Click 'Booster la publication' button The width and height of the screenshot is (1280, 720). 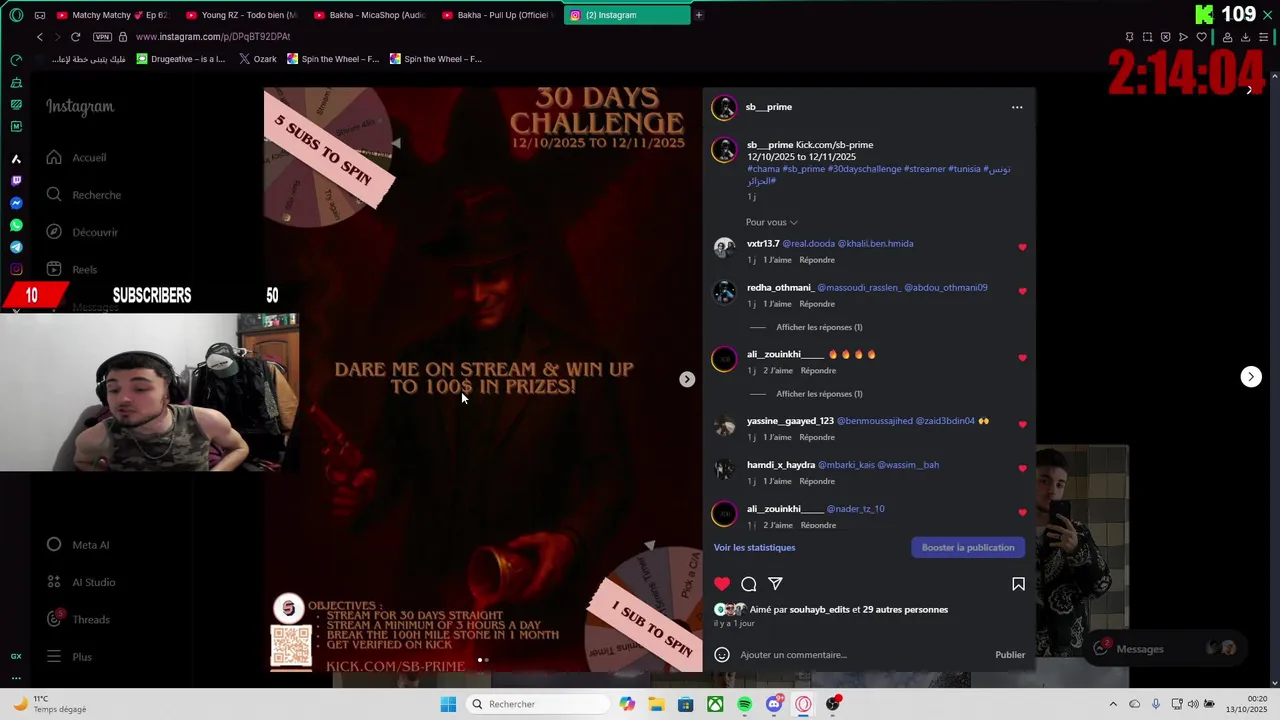(x=968, y=548)
